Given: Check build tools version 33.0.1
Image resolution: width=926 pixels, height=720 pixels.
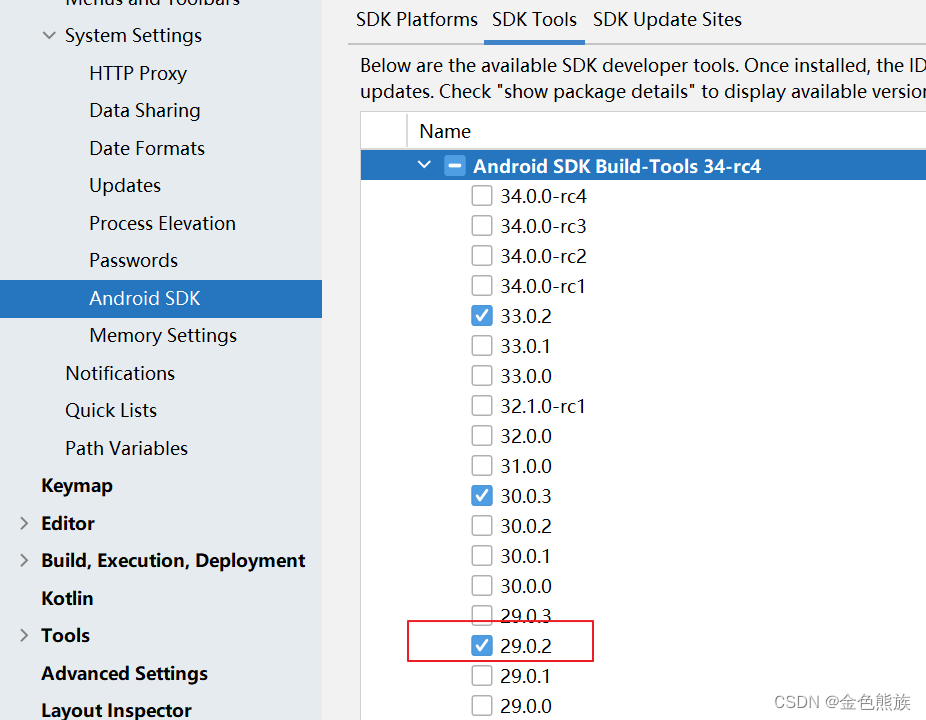Looking at the screenshot, I should pyautogui.click(x=482, y=346).
